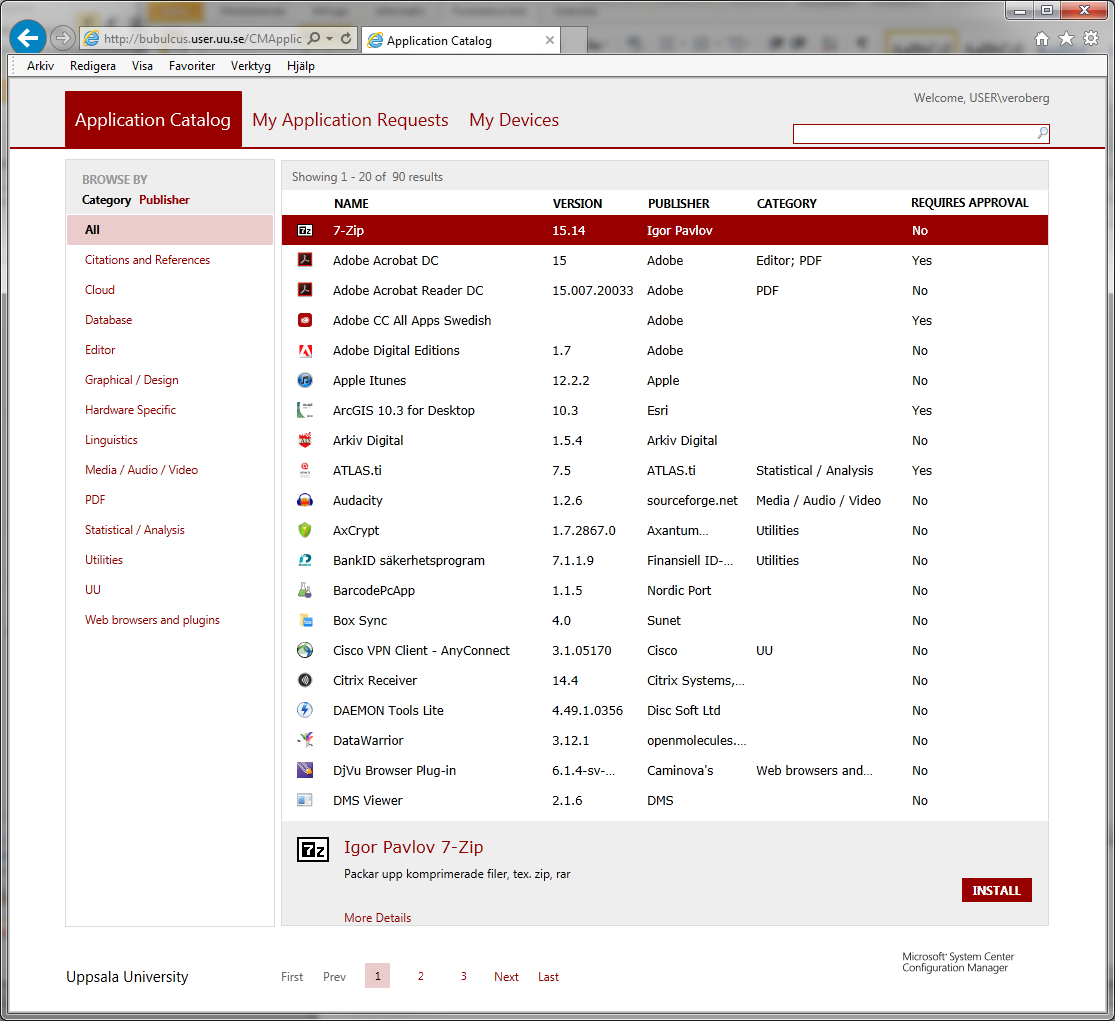Open the Arkiv menu
Viewport: 1115px width, 1021px height.
[41, 65]
